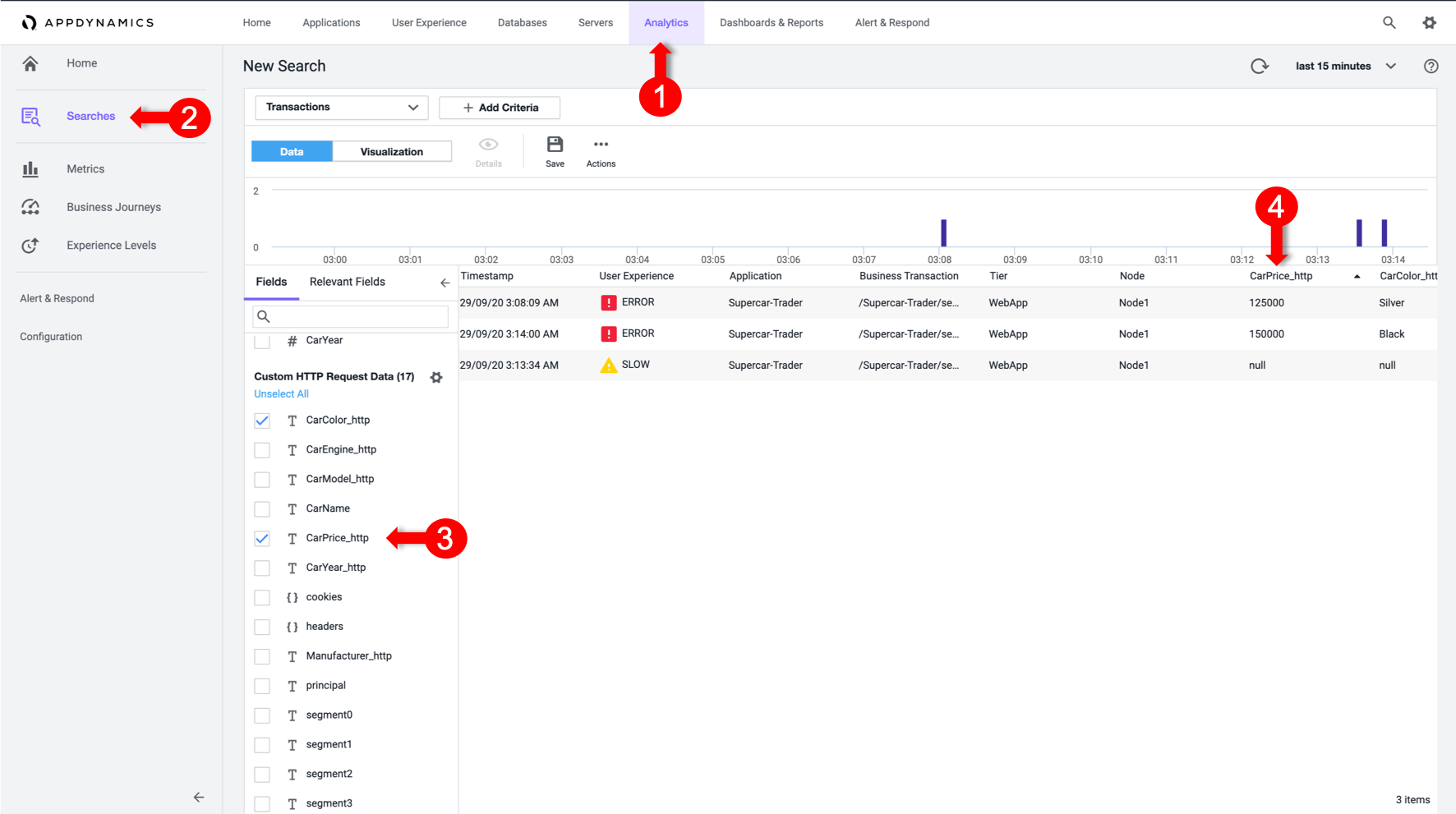Image resolution: width=1456 pixels, height=814 pixels.
Task: Click the Details eye icon
Action: 488,145
